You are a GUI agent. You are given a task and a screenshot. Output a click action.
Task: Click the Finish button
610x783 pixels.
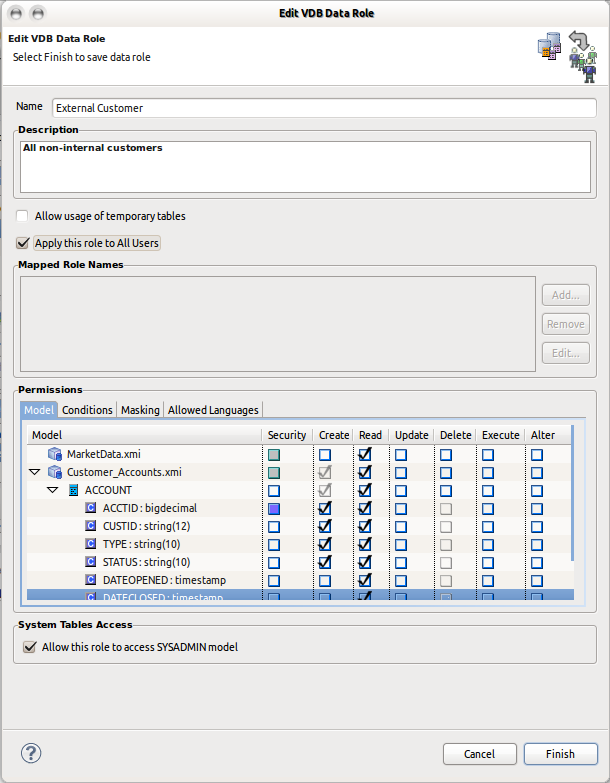pos(560,754)
